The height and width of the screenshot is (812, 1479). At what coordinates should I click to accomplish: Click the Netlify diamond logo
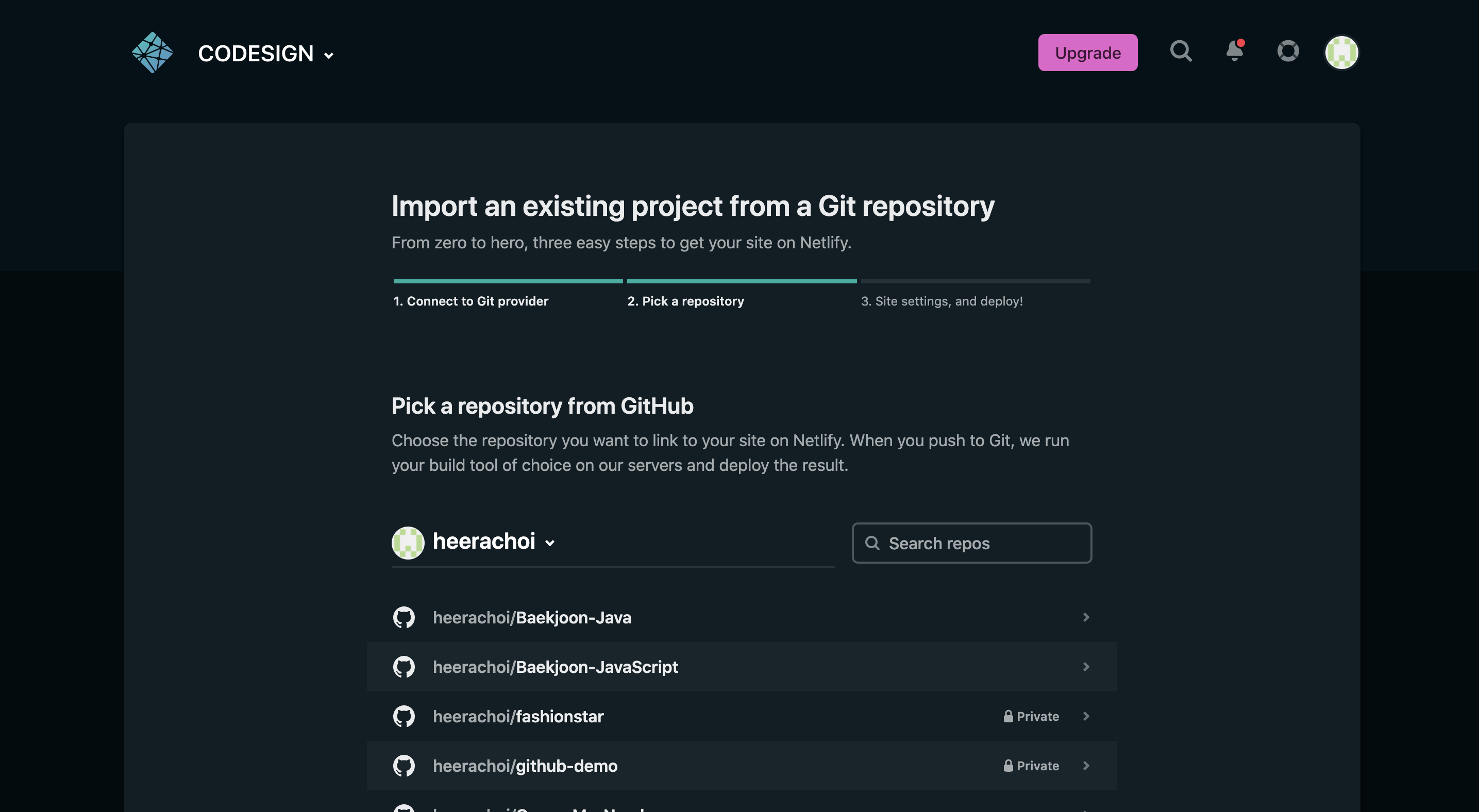pyautogui.click(x=152, y=53)
